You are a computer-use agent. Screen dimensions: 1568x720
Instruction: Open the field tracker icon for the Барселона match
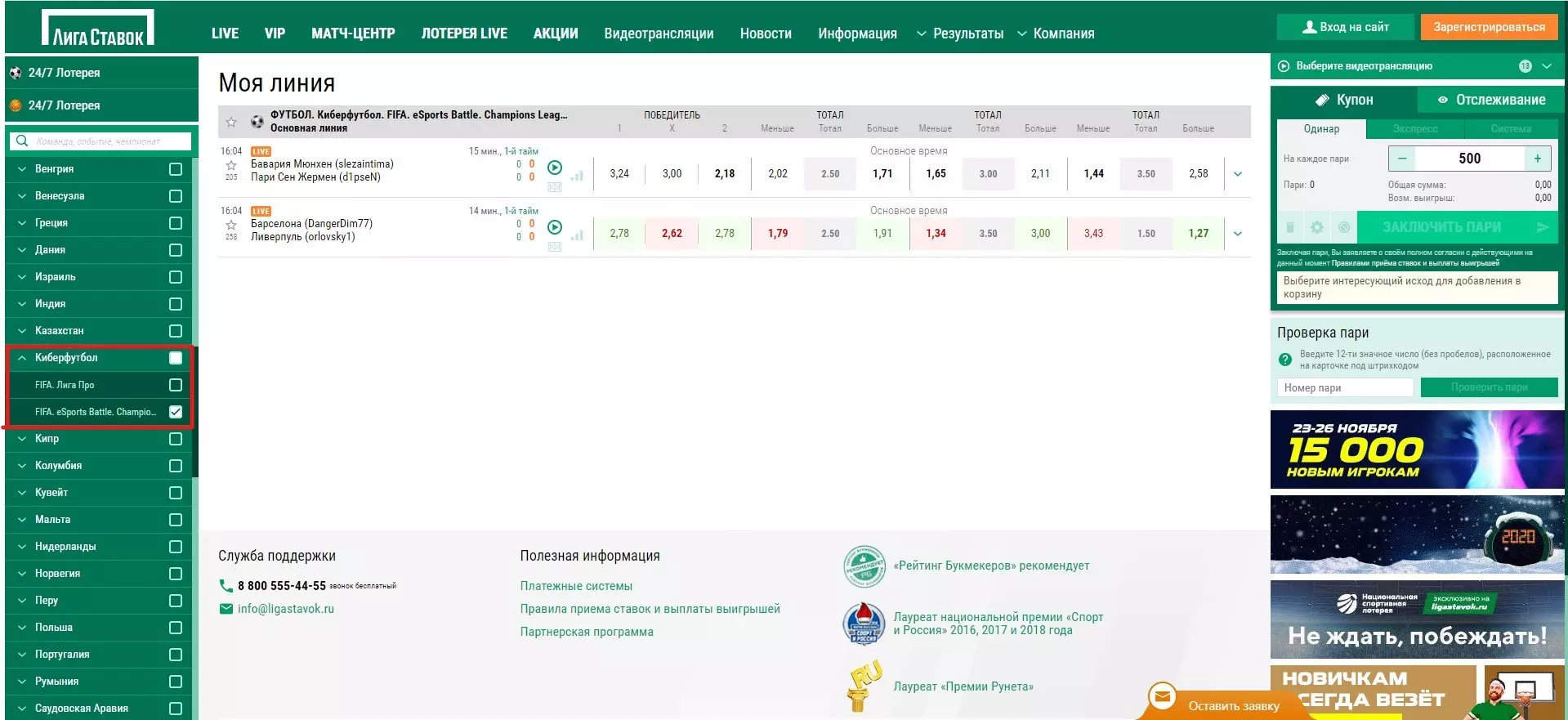tap(555, 247)
